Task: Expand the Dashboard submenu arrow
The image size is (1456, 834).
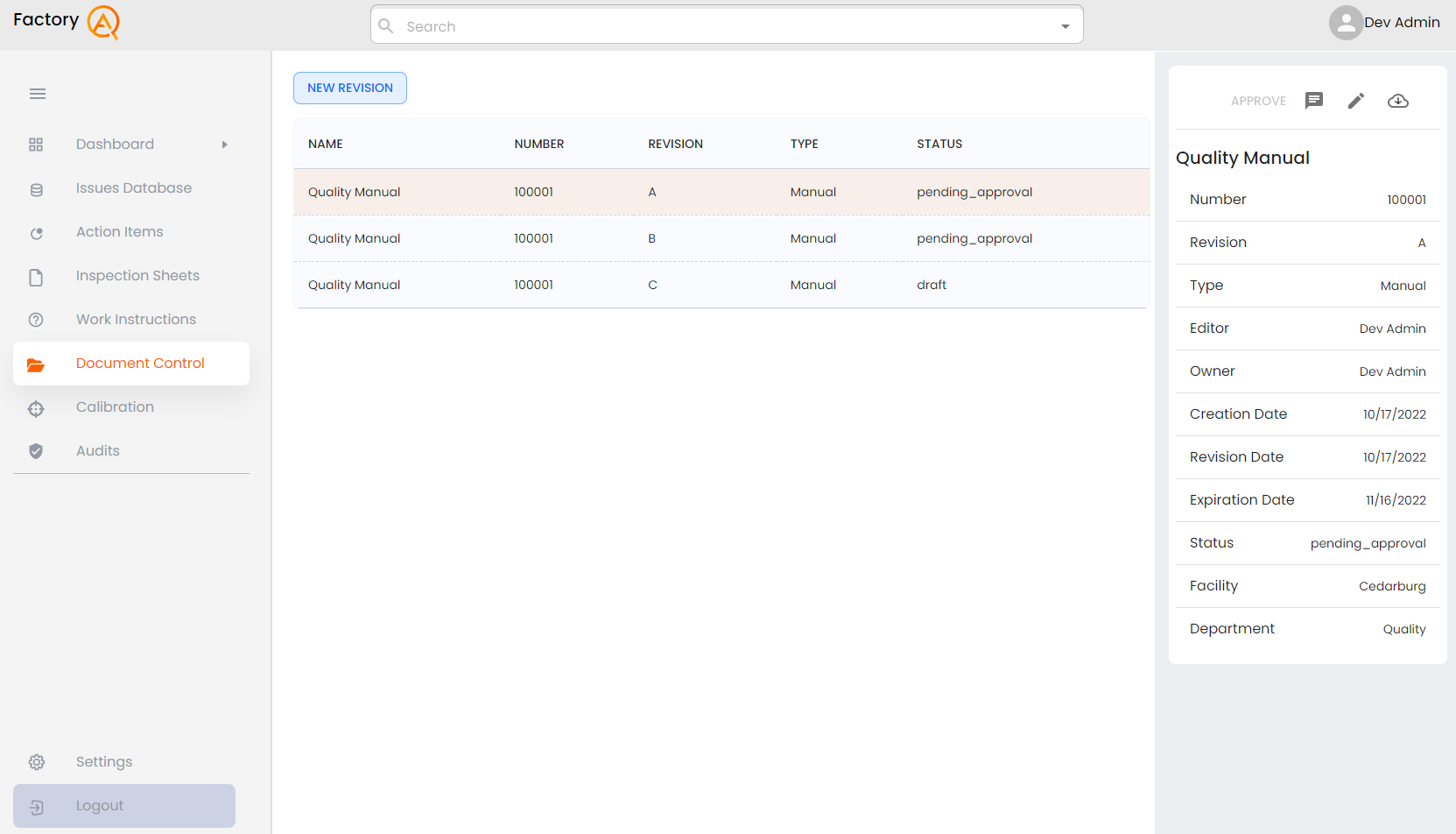Action: (225, 145)
